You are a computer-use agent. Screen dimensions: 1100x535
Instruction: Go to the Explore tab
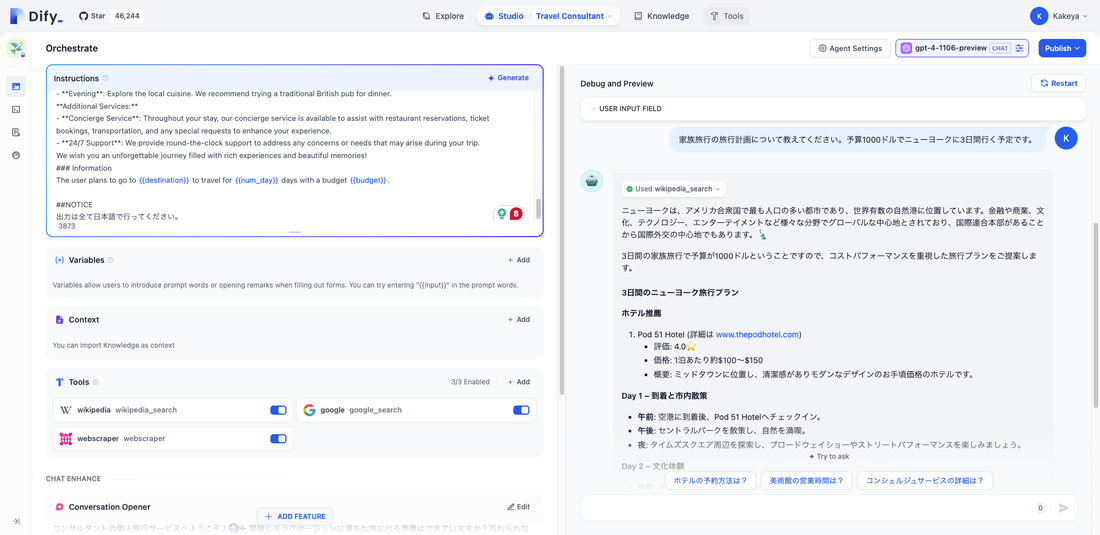click(x=443, y=16)
